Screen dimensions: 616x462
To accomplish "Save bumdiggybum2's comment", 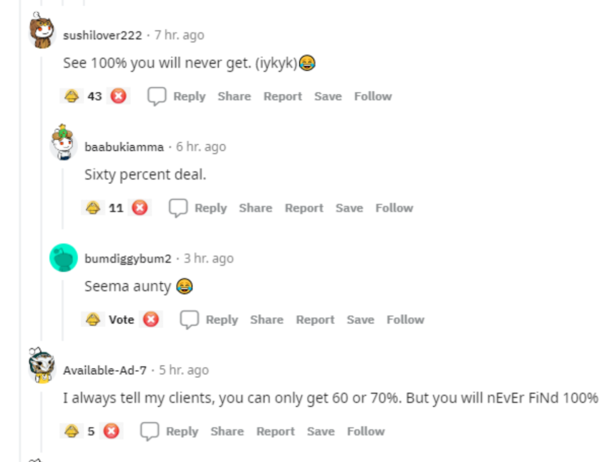I will point(360,320).
